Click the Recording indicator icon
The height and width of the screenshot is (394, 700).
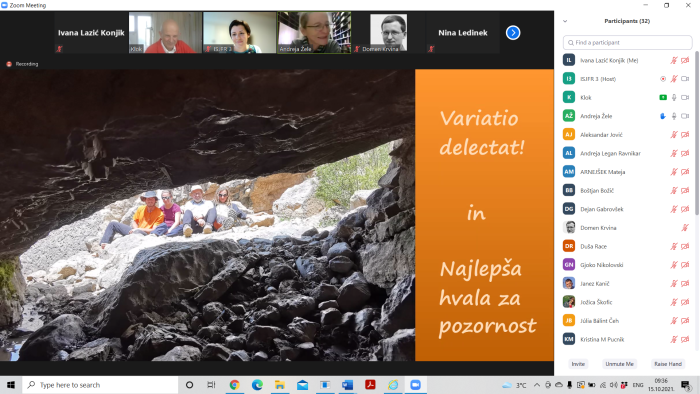tap(9, 64)
